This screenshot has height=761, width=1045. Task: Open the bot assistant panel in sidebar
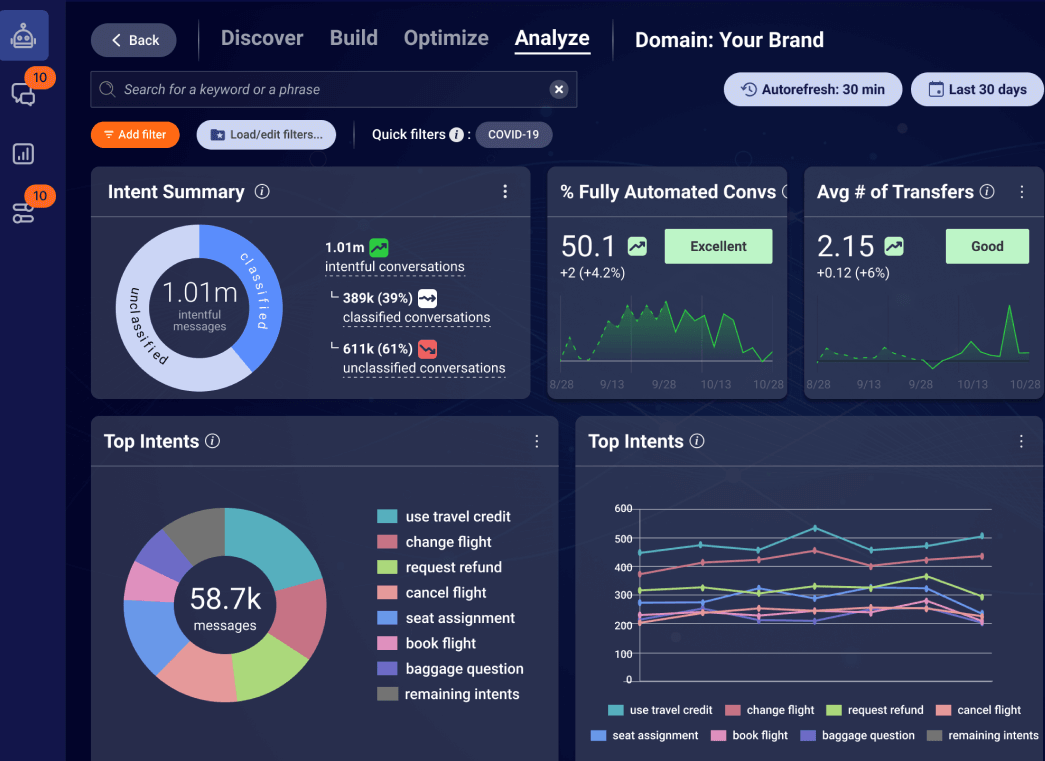pos(24,34)
